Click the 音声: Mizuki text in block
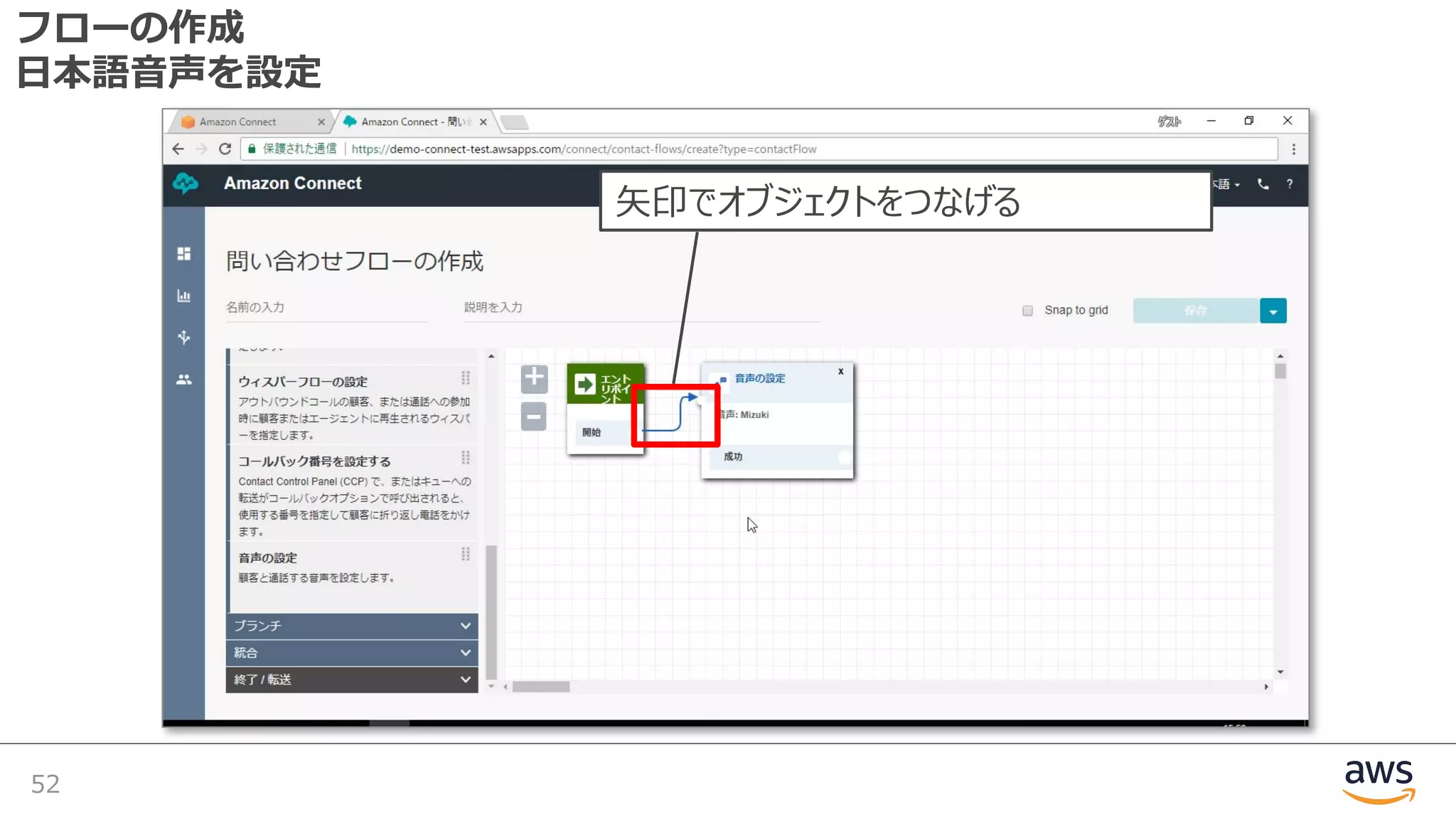Screen dimensions: 1456x819 [x=744, y=415]
